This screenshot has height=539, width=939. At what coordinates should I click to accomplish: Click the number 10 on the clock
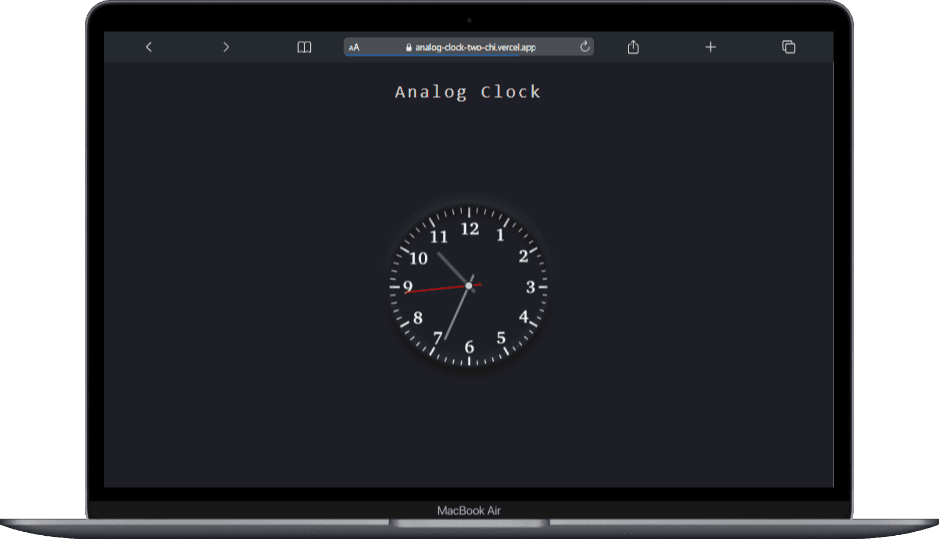418,258
